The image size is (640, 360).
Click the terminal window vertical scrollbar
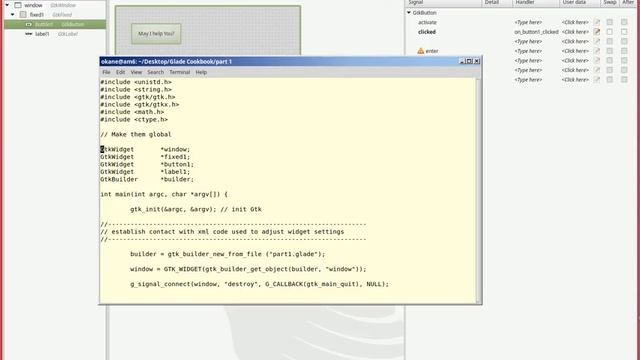pyautogui.click(x=478, y=191)
